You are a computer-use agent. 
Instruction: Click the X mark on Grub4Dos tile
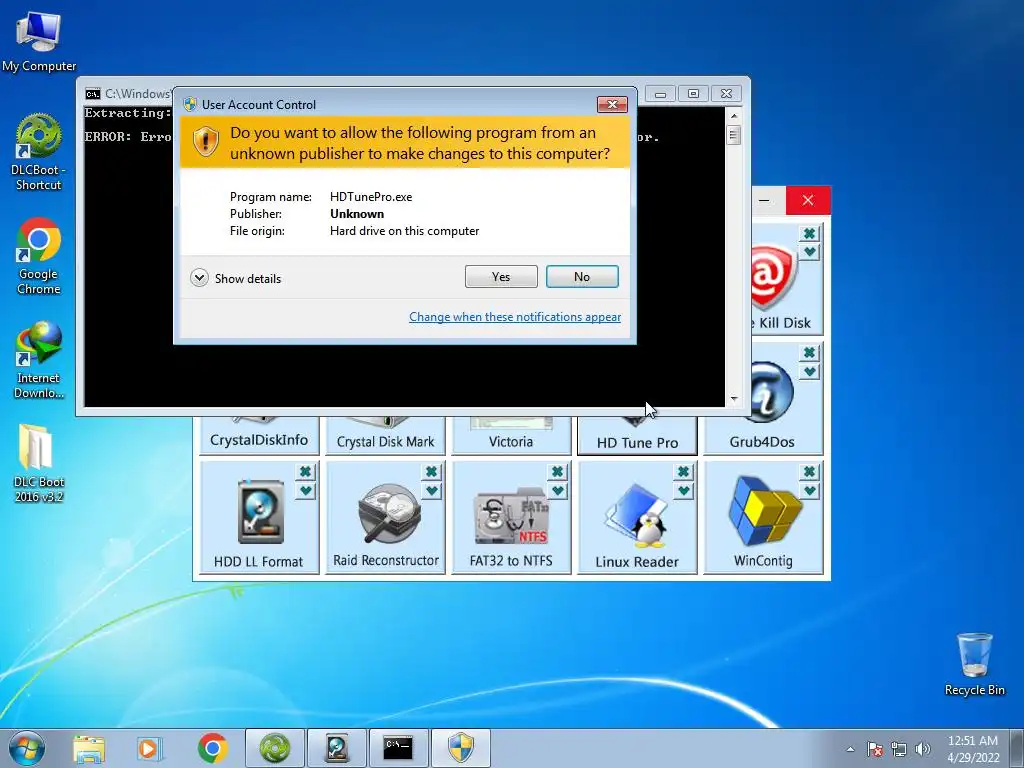809,353
